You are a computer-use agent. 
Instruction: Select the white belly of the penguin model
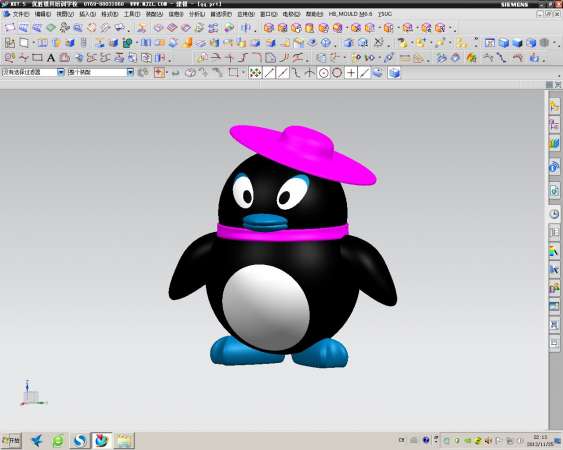tap(266, 308)
